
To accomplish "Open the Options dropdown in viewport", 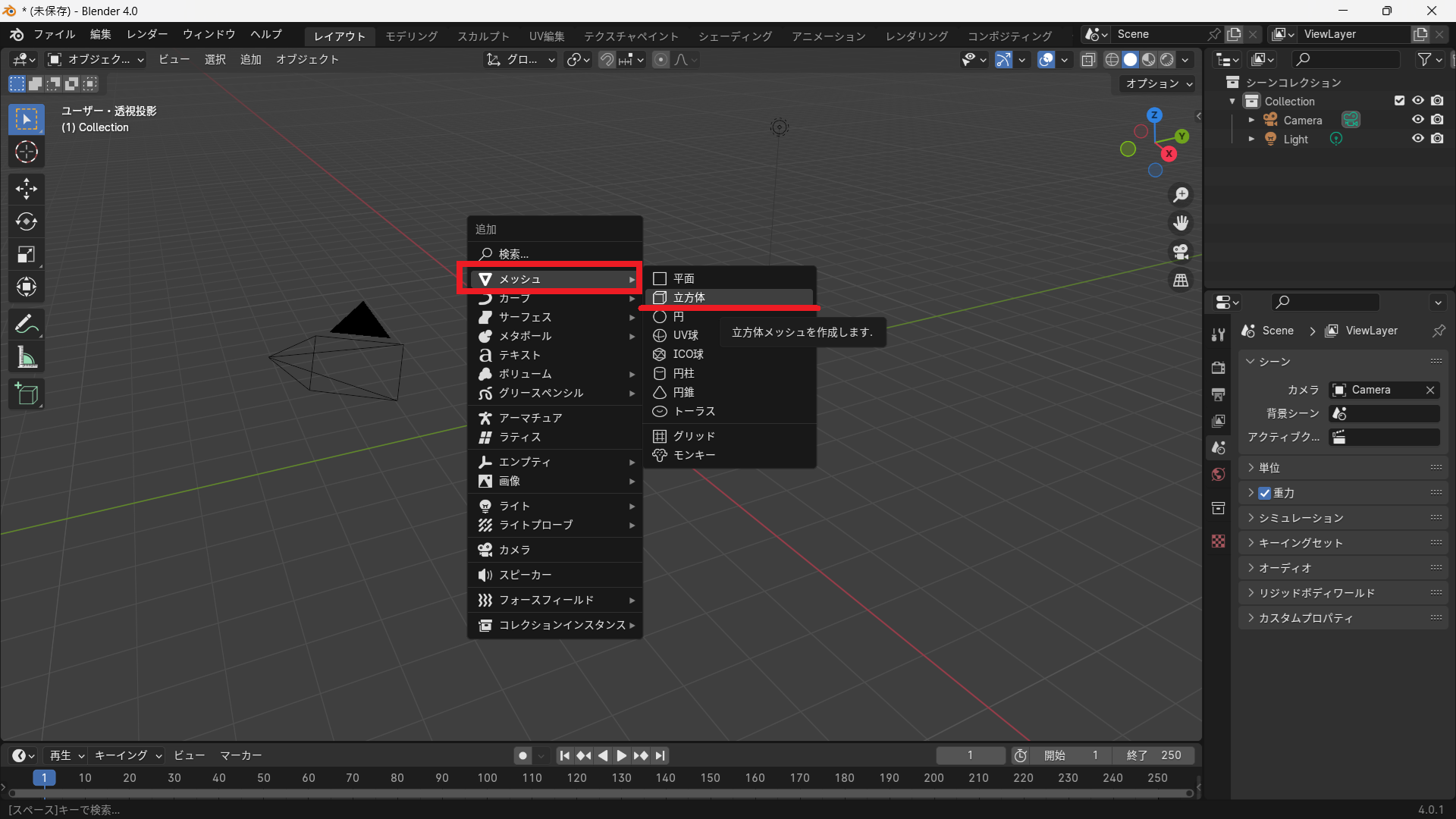I will 1159,83.
